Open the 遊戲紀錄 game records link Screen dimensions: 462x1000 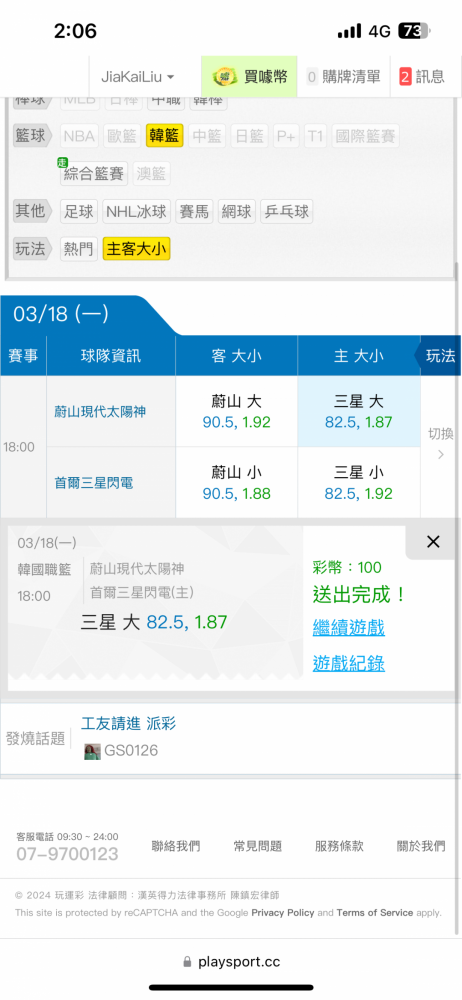(348, 664)
